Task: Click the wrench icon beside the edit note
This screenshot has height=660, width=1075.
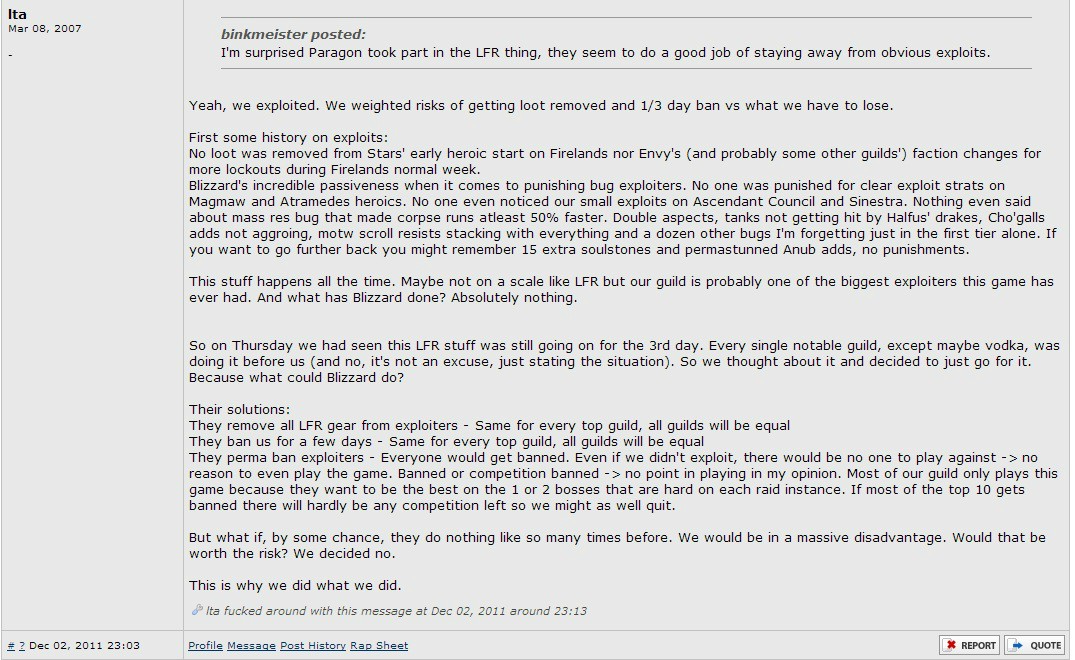Action: (197, 609)
